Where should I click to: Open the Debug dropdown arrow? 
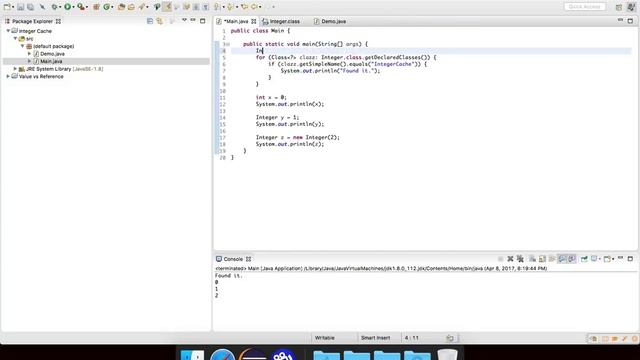(x=60, y=7)
